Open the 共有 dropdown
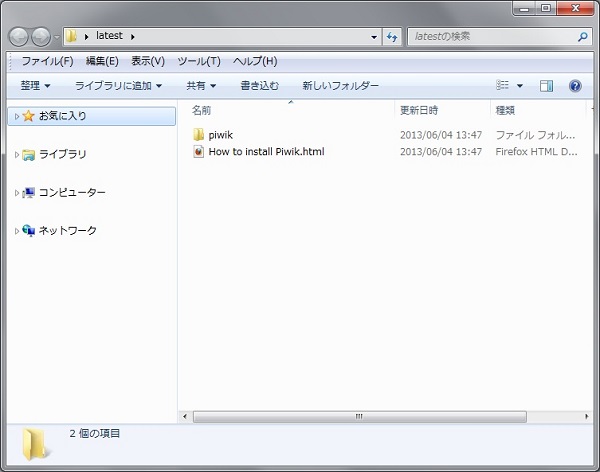 (201, 85)
